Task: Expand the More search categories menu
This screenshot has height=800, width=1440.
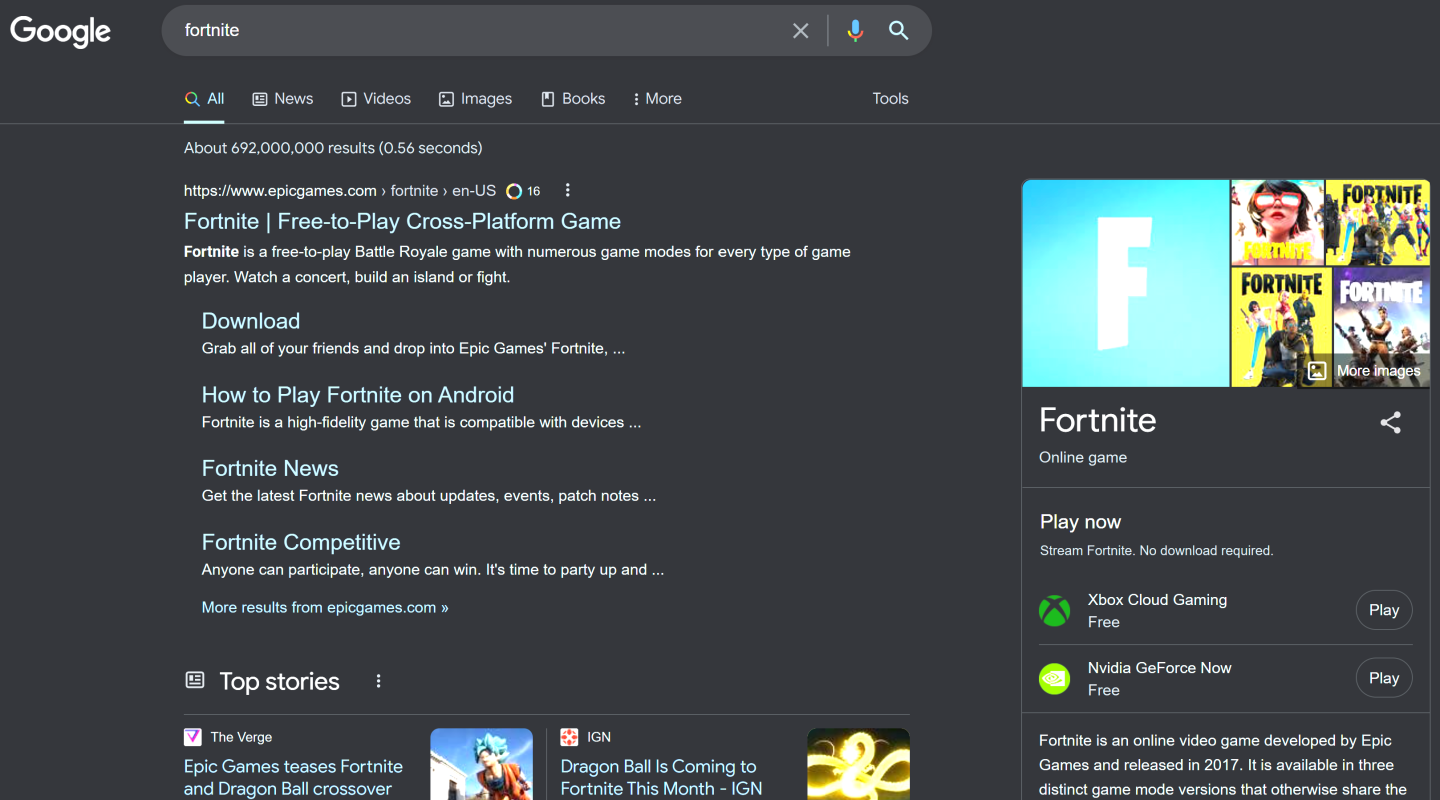Action: click(656, 98)
